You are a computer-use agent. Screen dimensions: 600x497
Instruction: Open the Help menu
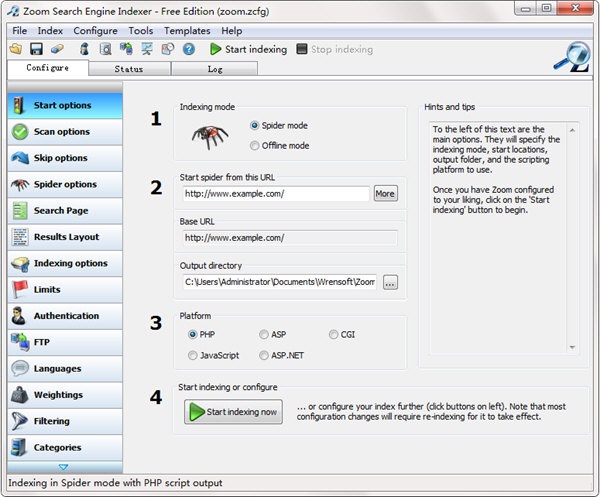(232, 31)
